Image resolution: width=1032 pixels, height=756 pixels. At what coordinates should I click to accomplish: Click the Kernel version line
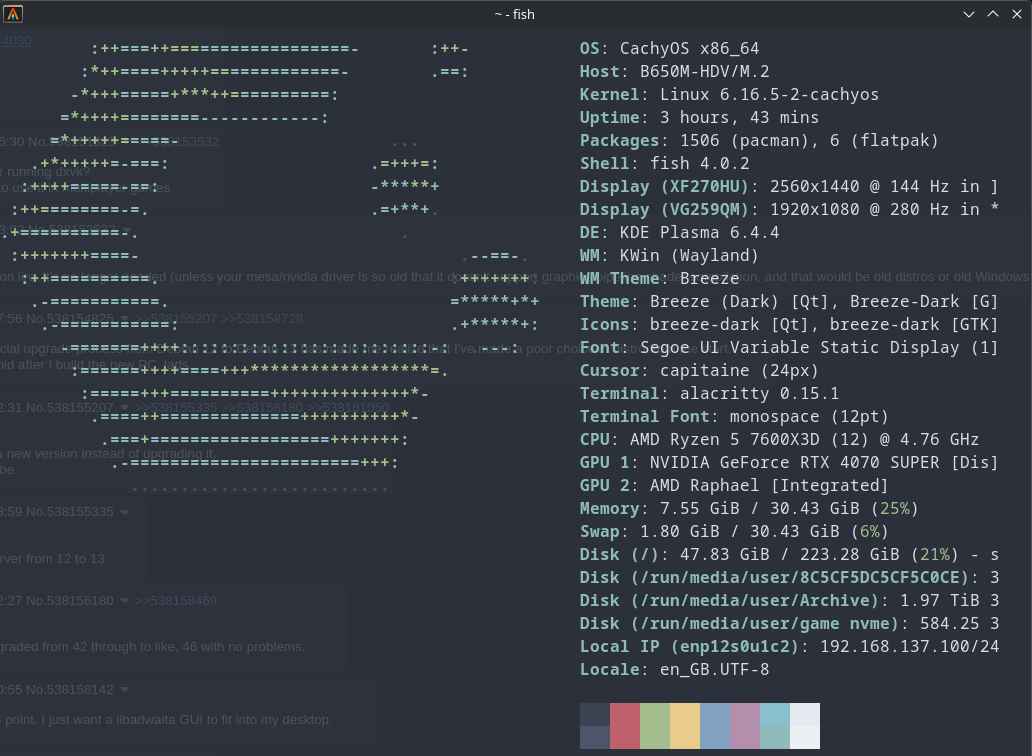tap(729, 95)
